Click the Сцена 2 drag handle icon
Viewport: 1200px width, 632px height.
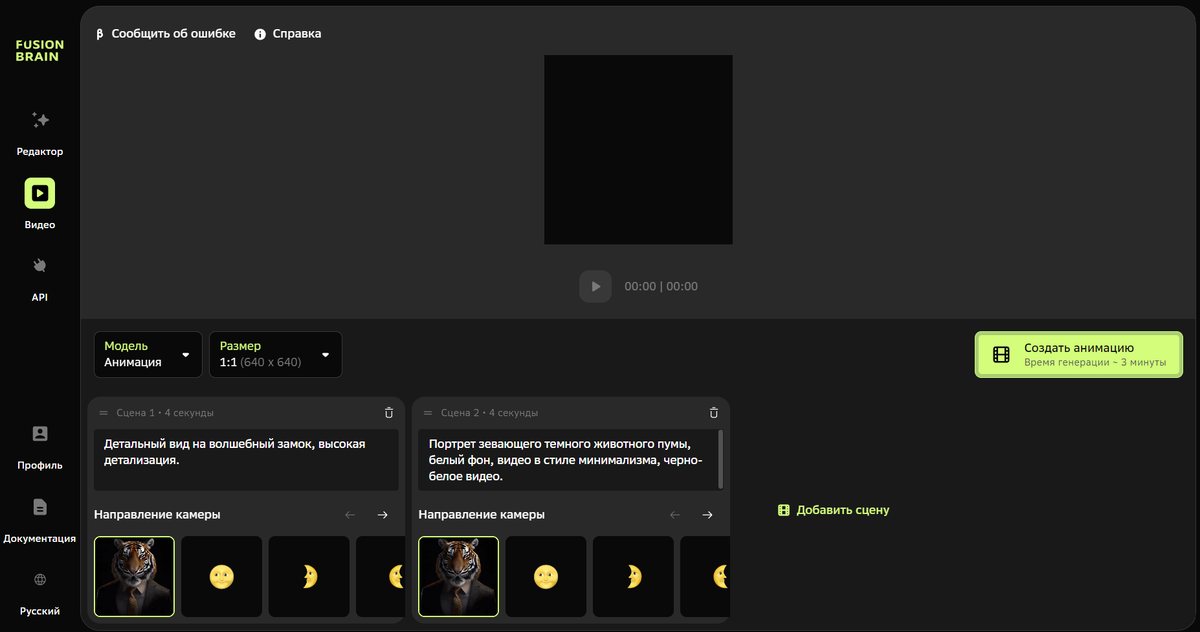(x=428, y=413)
